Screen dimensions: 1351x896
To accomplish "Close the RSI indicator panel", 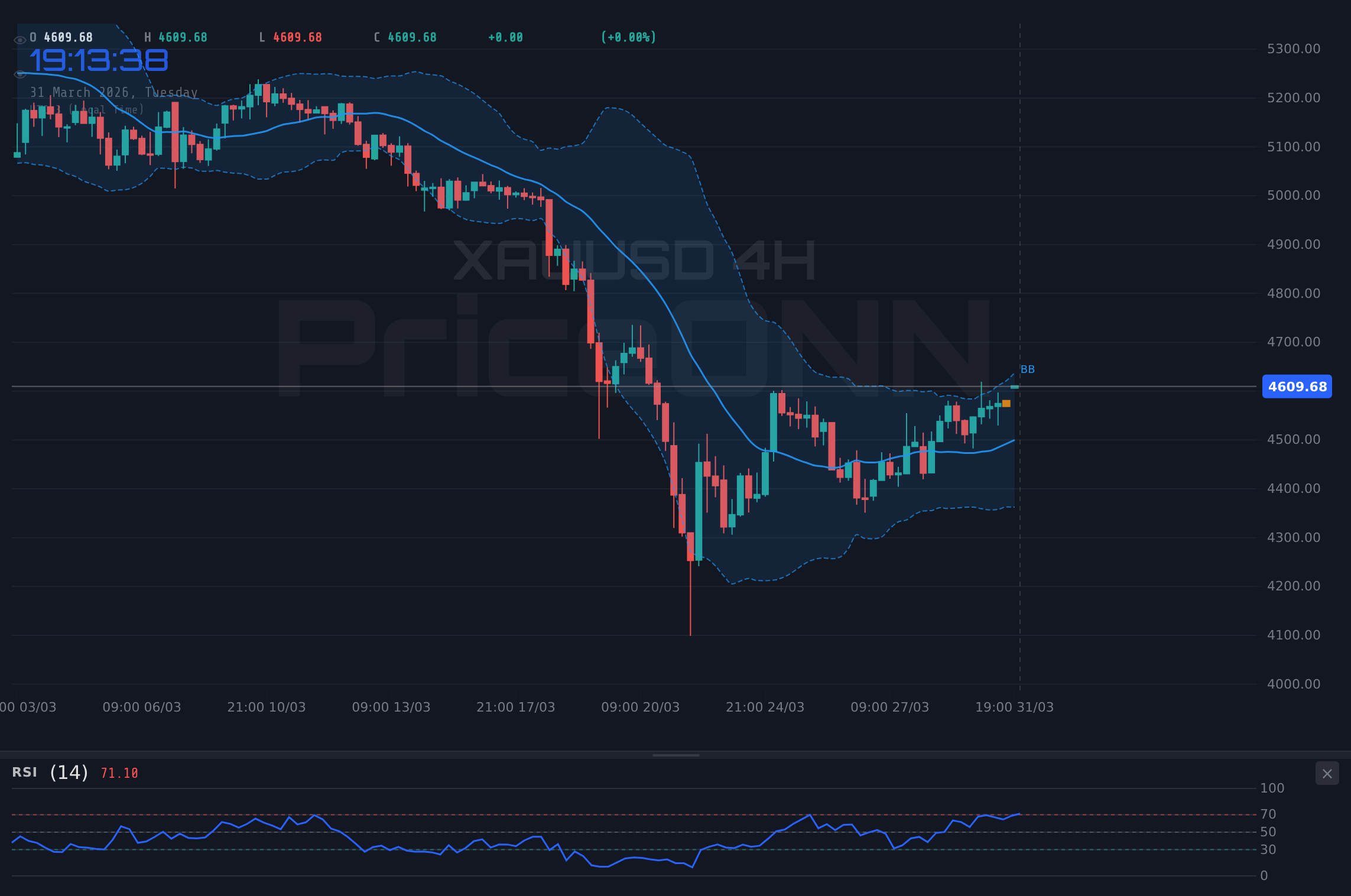I will coord(1327,774).
